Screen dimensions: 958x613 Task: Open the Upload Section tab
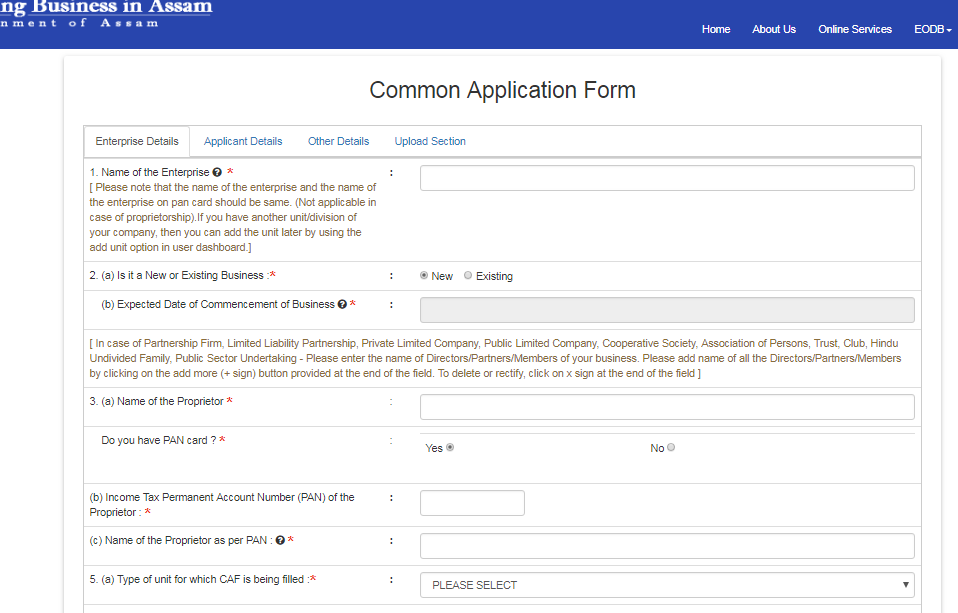click(430, 142)
